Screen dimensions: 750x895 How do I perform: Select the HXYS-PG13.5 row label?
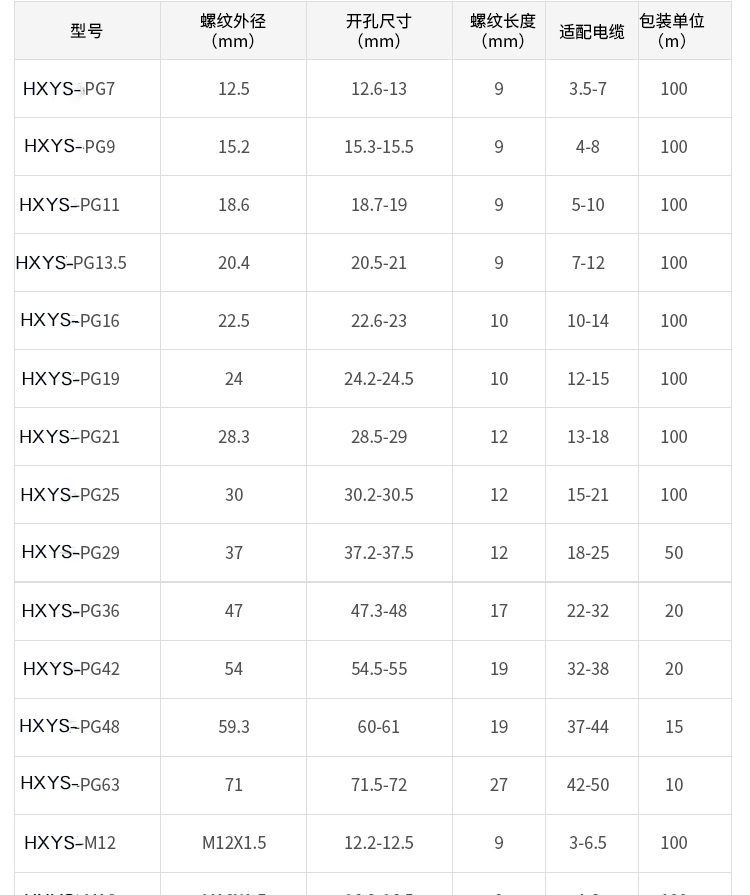click(x=71, y=263)
